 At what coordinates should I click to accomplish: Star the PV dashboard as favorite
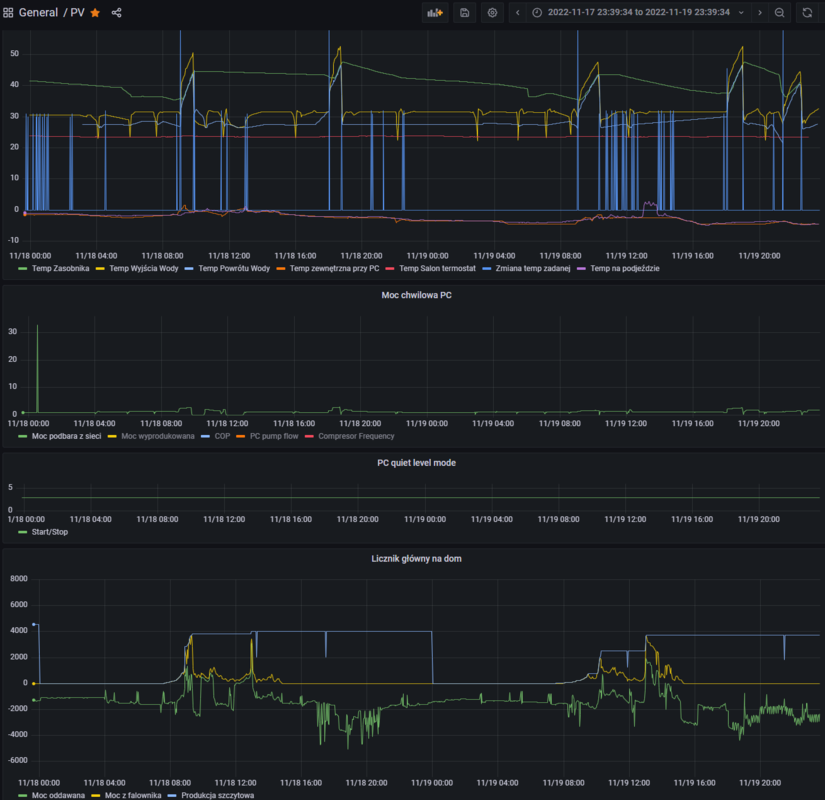click(x=95, y=13)
